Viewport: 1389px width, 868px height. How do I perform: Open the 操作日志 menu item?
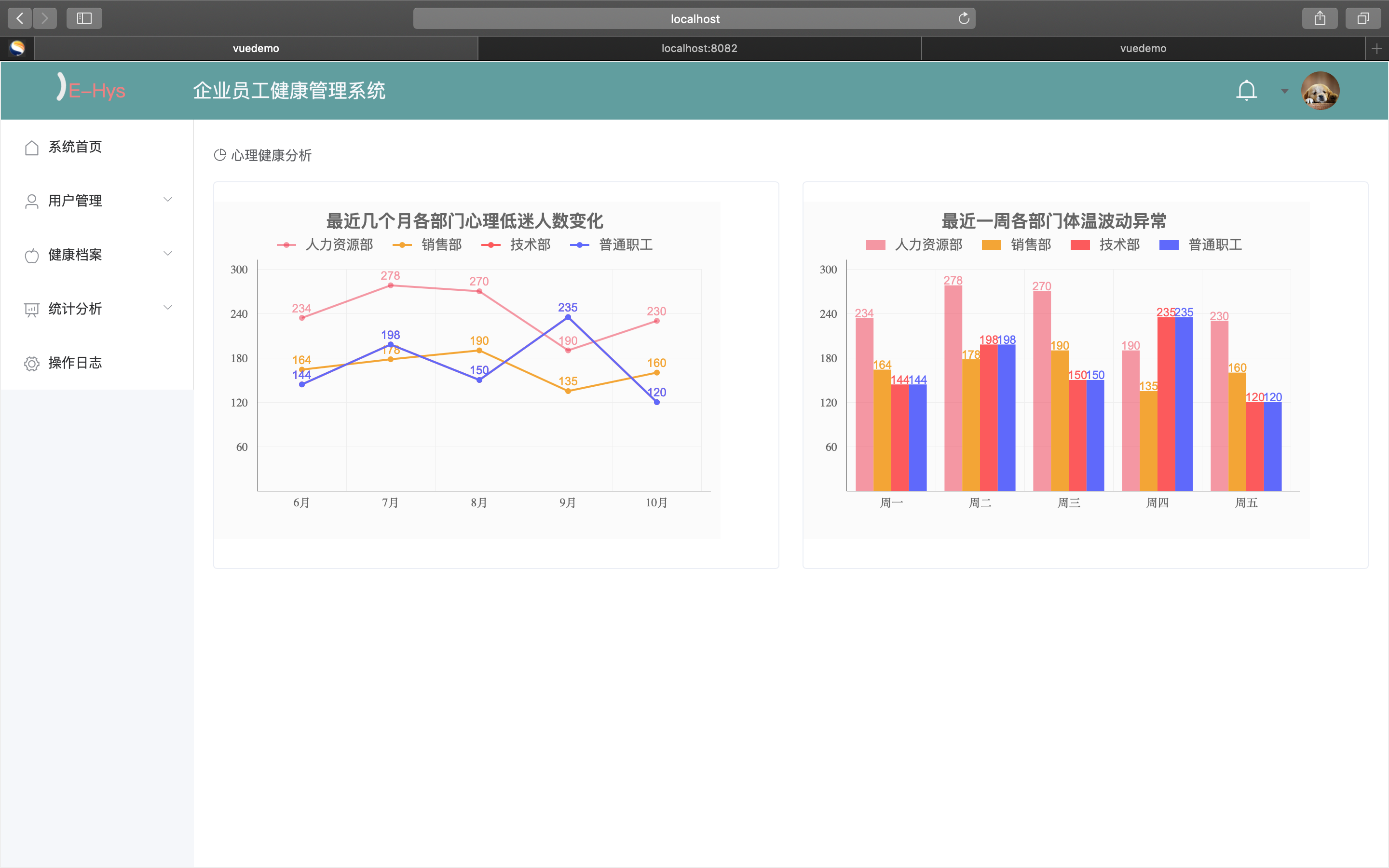[x=75, y=363]
